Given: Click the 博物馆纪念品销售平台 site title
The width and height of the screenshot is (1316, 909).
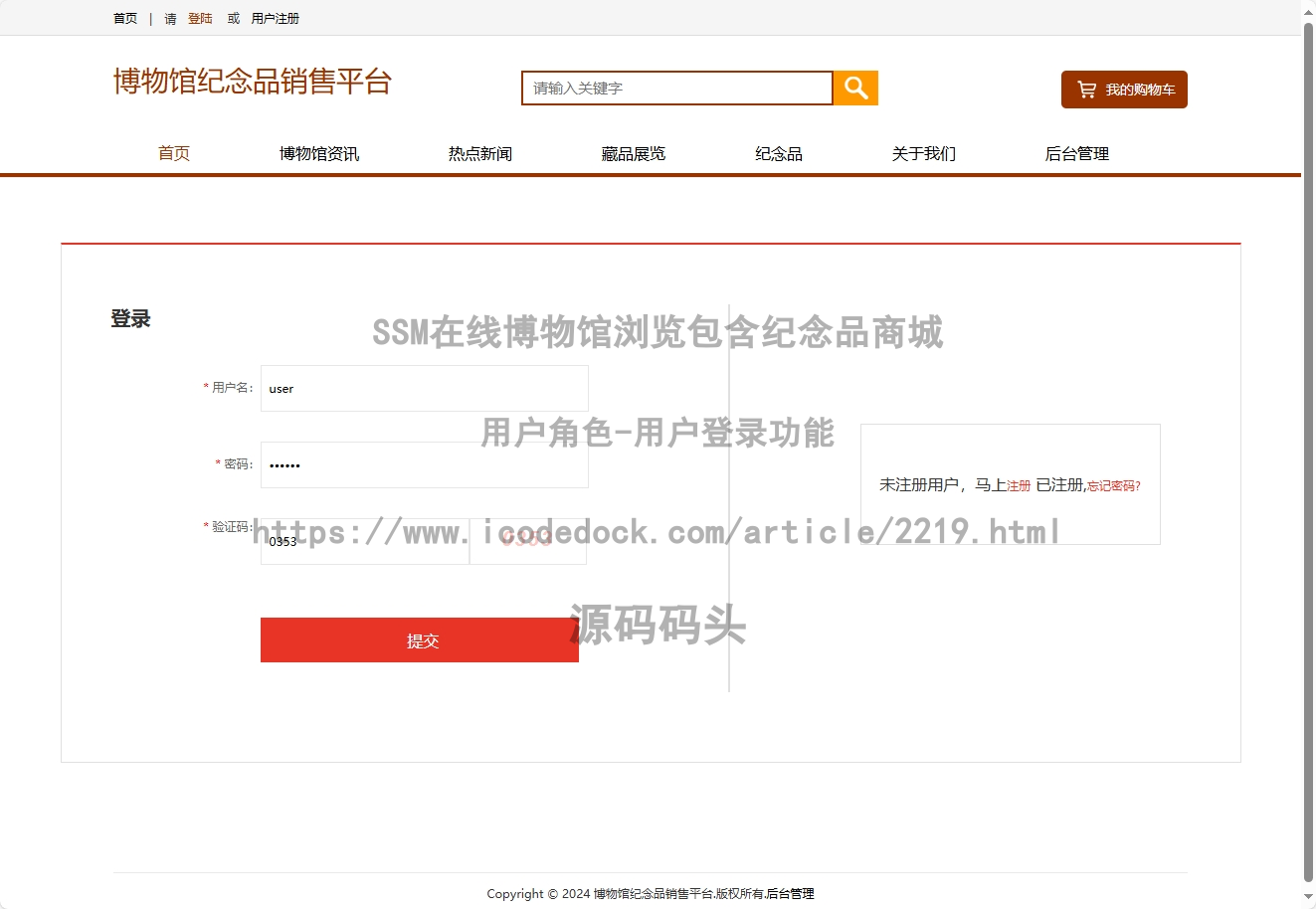Looking at the screenshot, I should (x=253, y=81).
